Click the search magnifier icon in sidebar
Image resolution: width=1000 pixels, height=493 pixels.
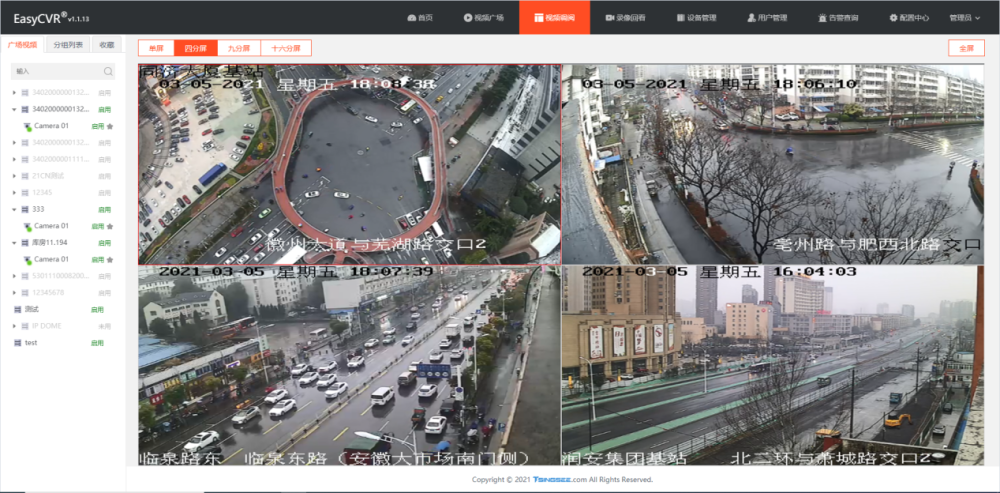pyautogui.click(x=108, y=71)
